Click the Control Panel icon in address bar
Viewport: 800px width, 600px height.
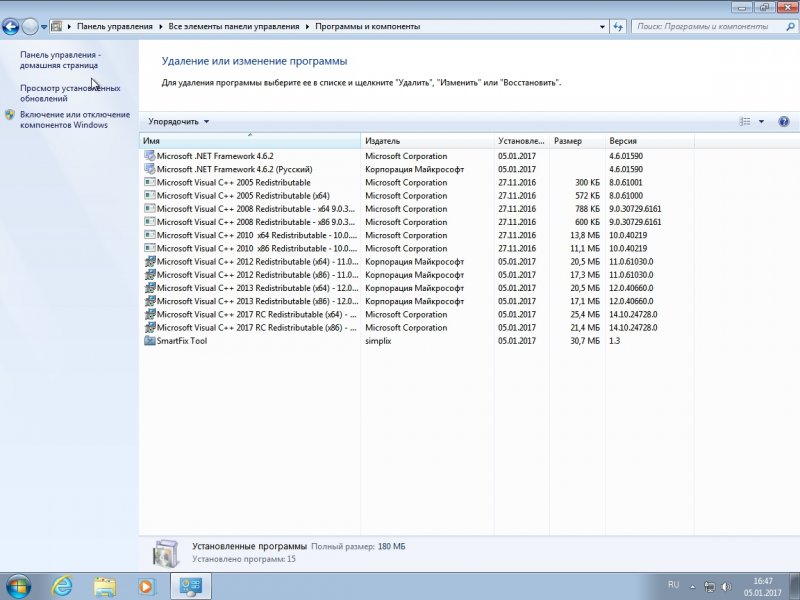57,27
